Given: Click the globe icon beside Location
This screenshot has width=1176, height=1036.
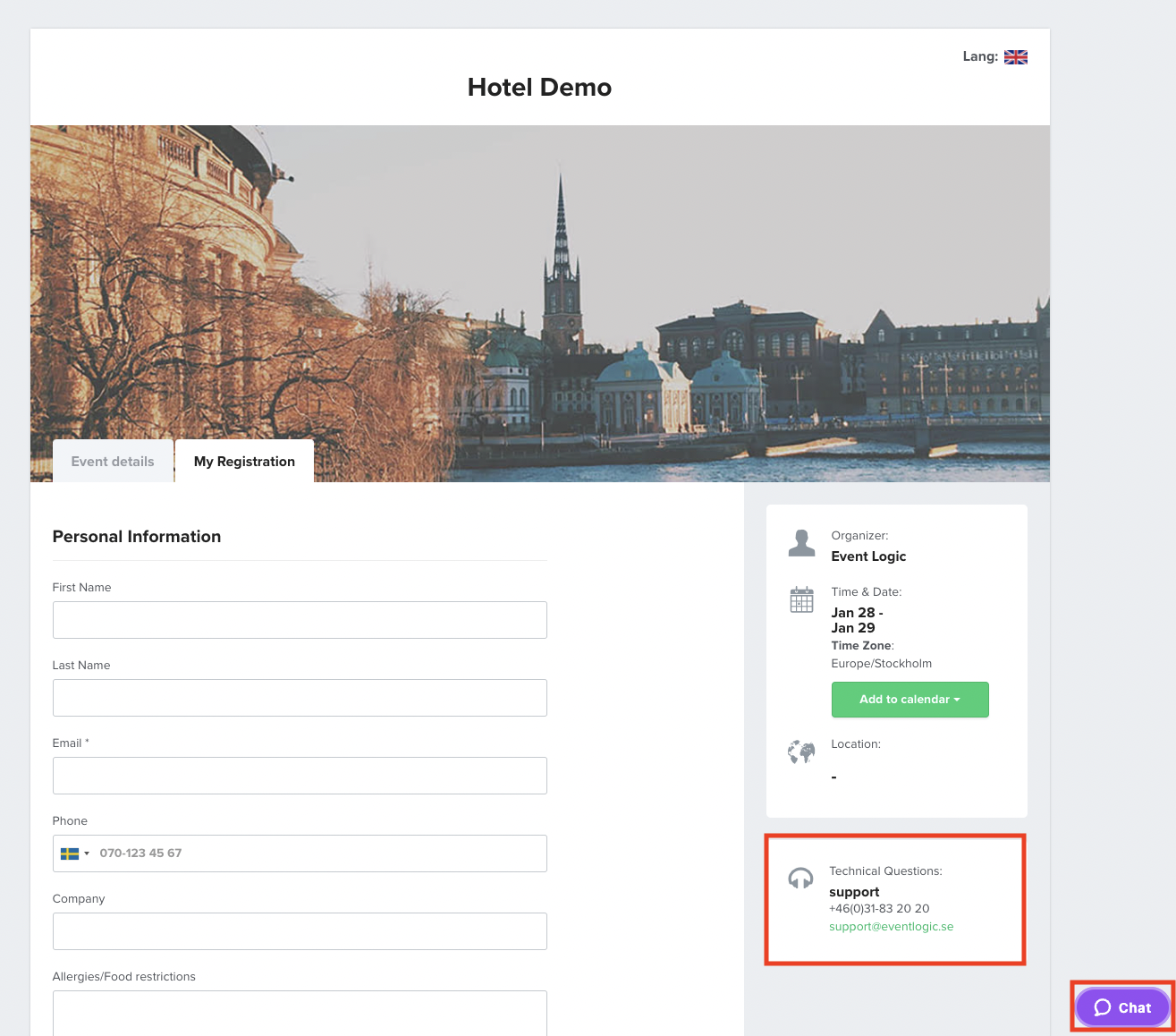Looking at the screenshot, I should 801,752.
